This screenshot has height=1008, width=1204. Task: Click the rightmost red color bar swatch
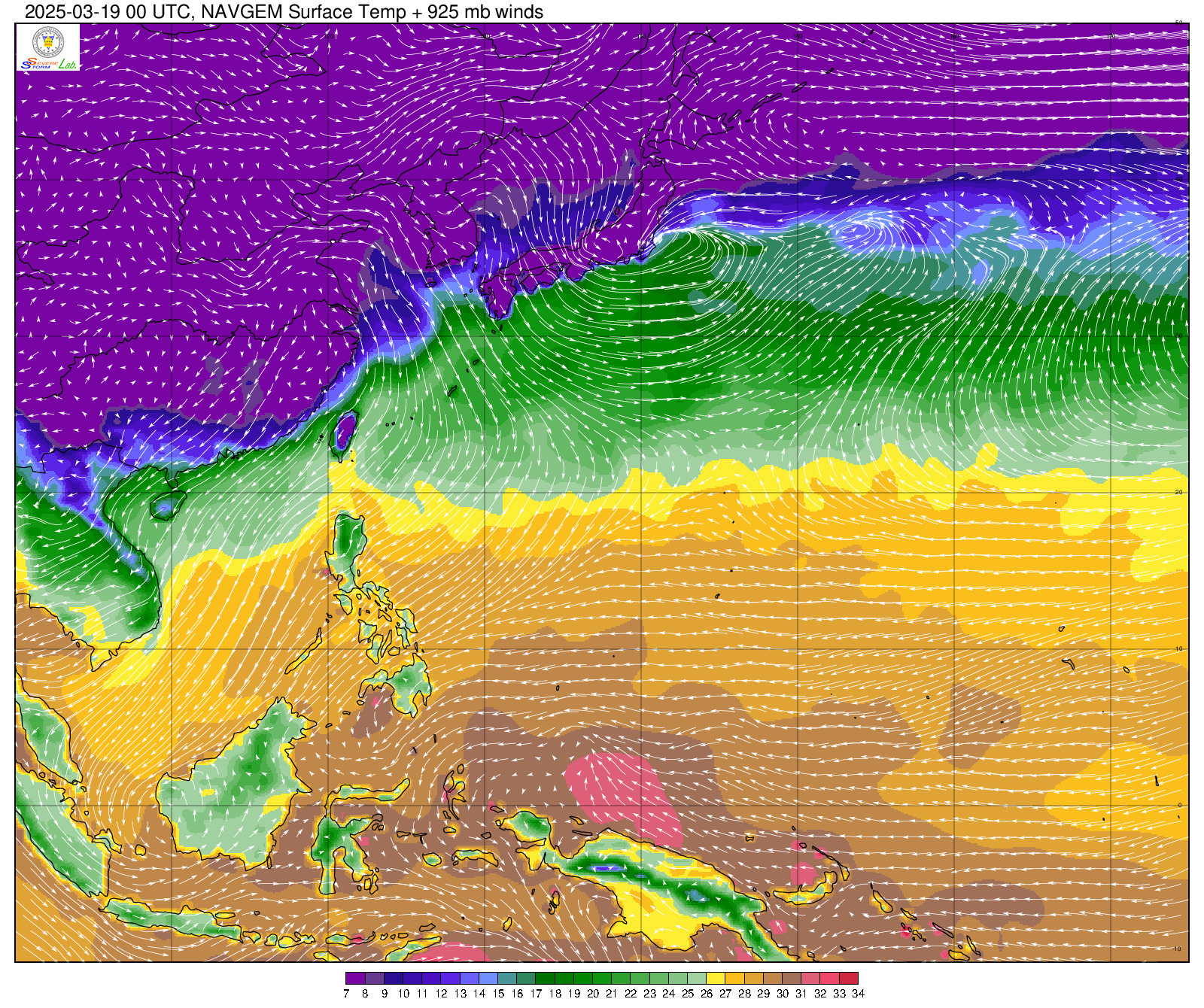849,979
